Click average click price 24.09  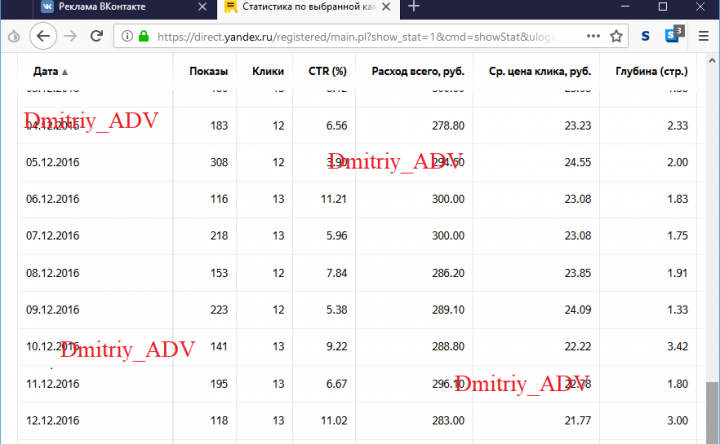(x=578, y=310)
